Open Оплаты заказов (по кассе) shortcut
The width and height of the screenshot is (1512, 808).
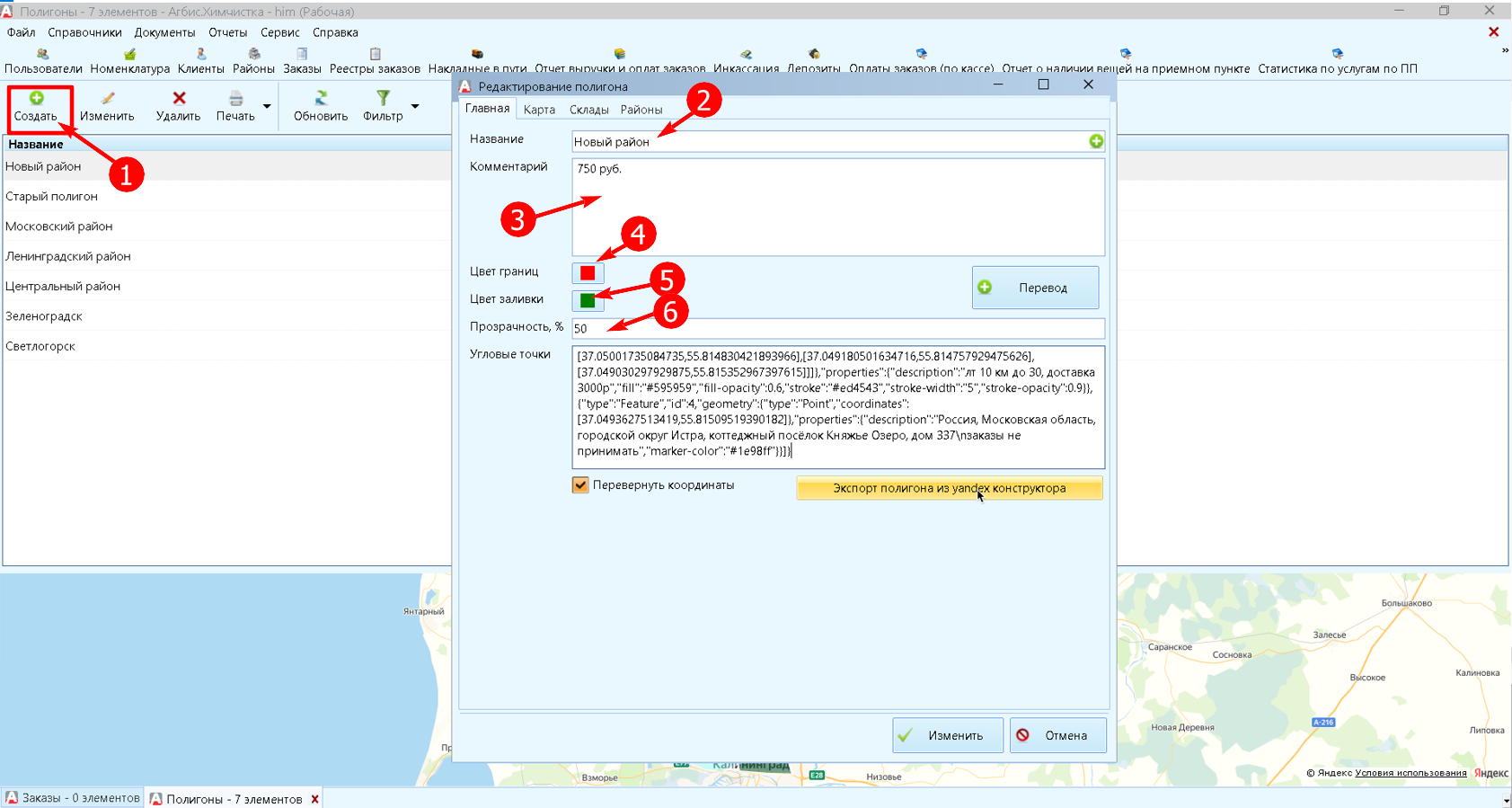tap(922, 62)
